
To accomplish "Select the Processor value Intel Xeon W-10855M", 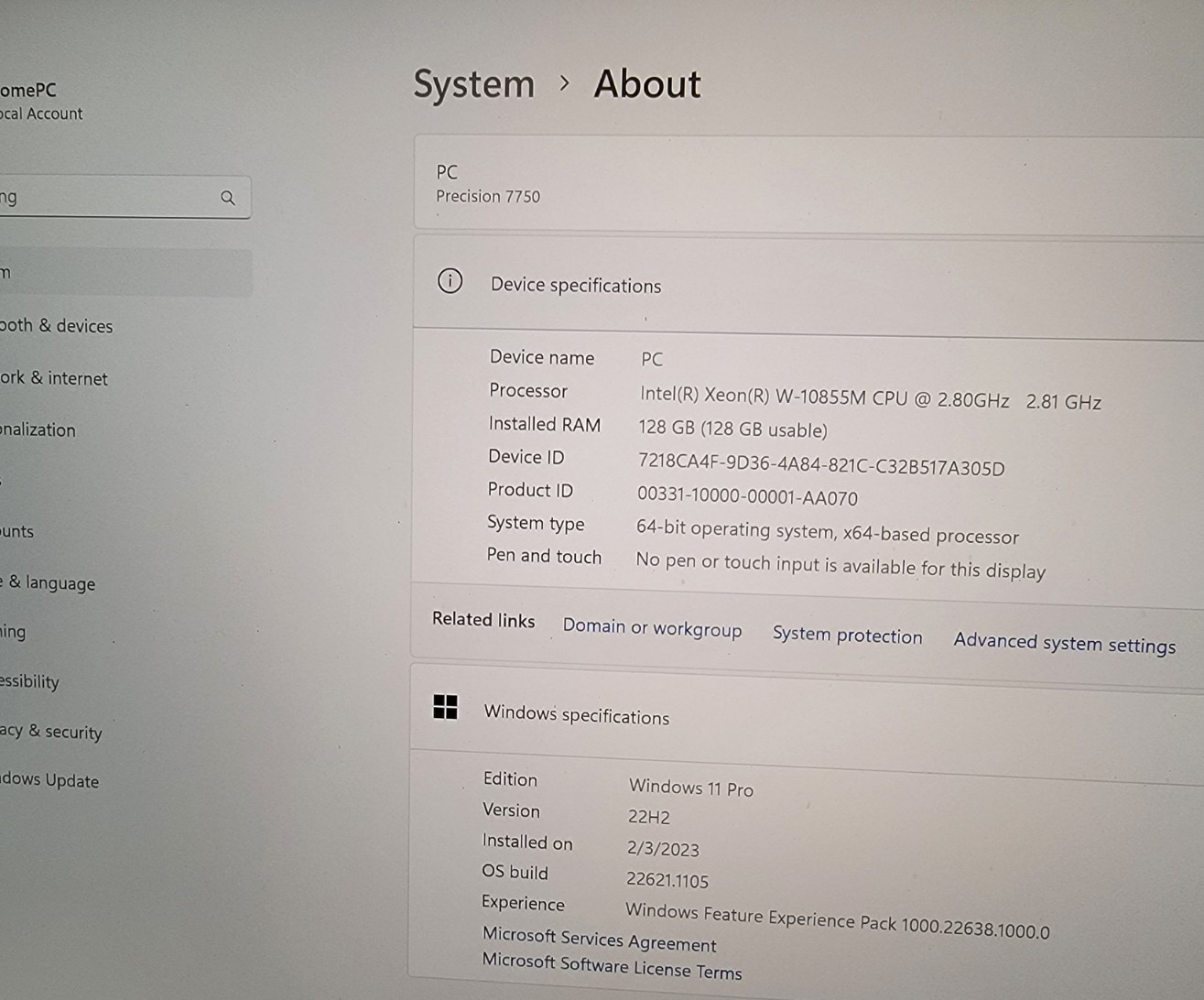I will [870, 399].
